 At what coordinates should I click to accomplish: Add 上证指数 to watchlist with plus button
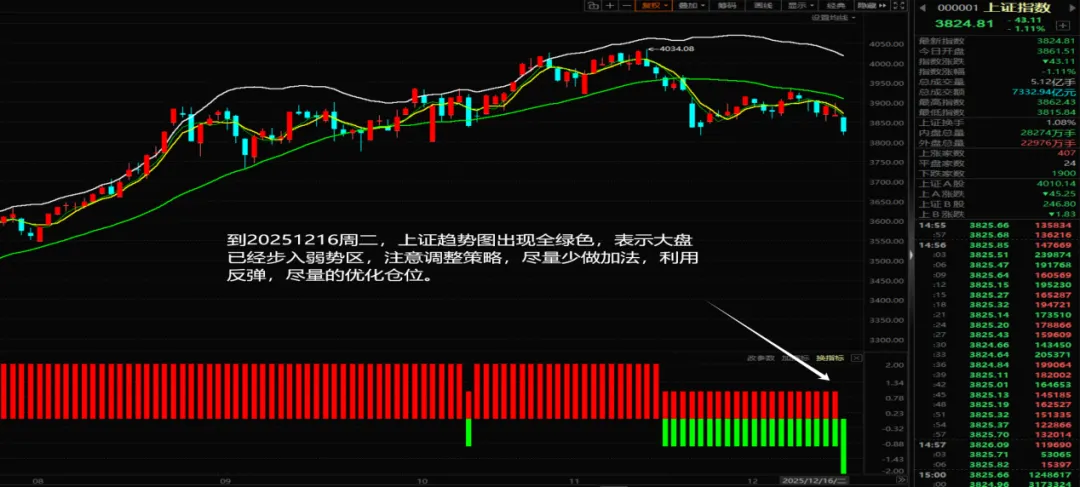click(x=1064, y=25)
